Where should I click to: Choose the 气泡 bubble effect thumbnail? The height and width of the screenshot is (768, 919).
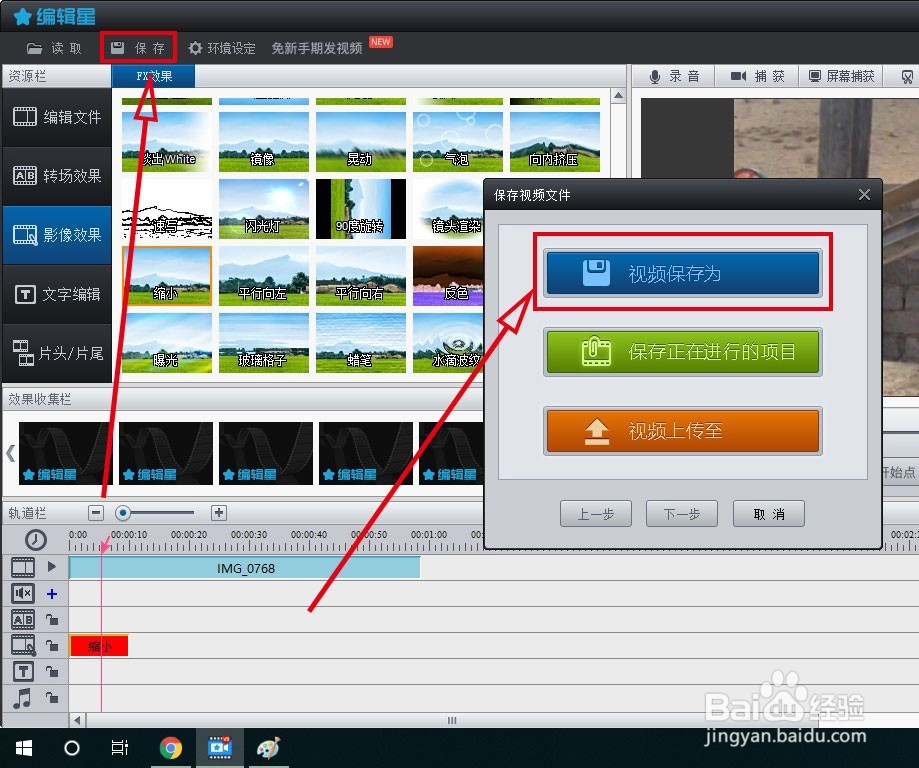point(458,142)
